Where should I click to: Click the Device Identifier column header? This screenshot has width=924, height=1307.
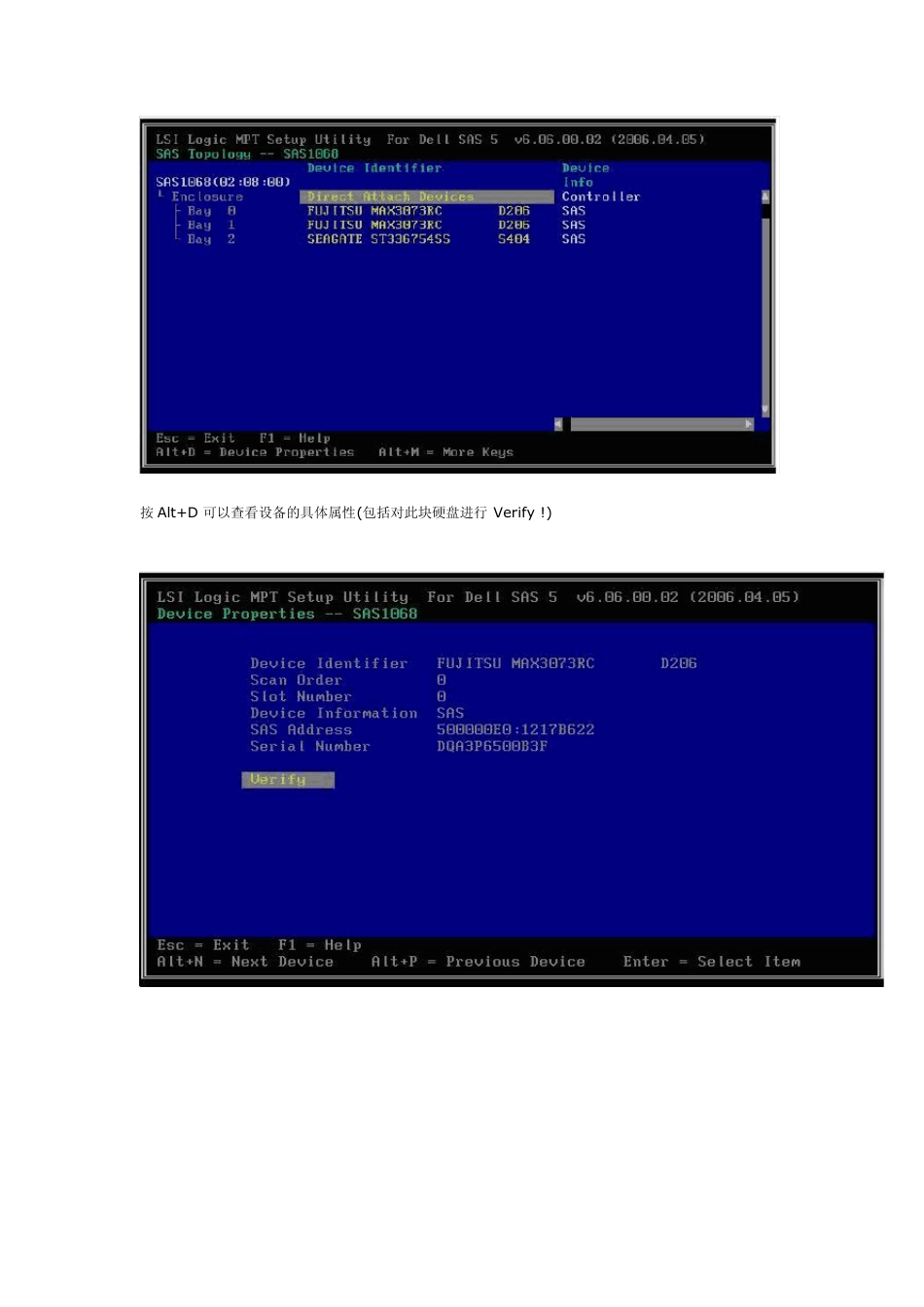point(374,168)
